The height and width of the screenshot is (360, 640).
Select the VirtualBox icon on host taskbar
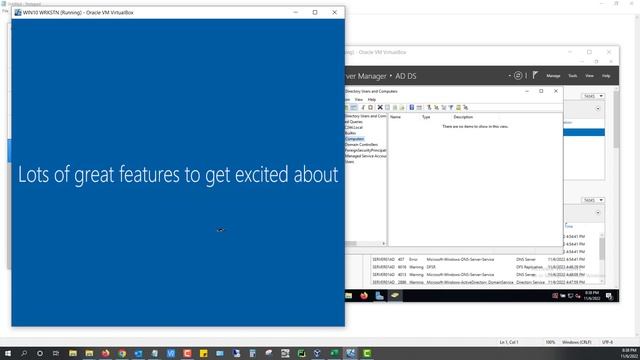point(351,353)
